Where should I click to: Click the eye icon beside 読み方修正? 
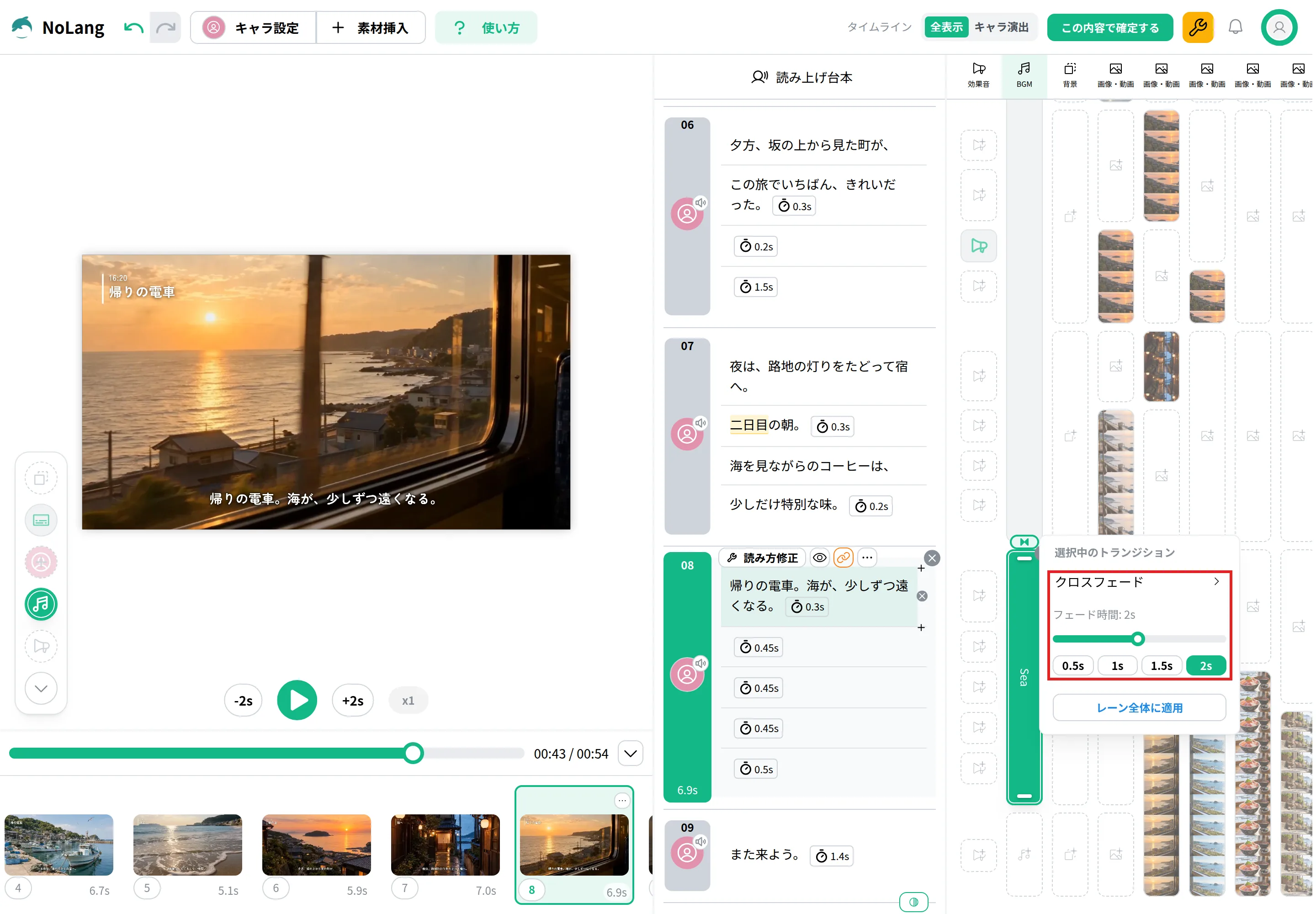click(819, 557)
